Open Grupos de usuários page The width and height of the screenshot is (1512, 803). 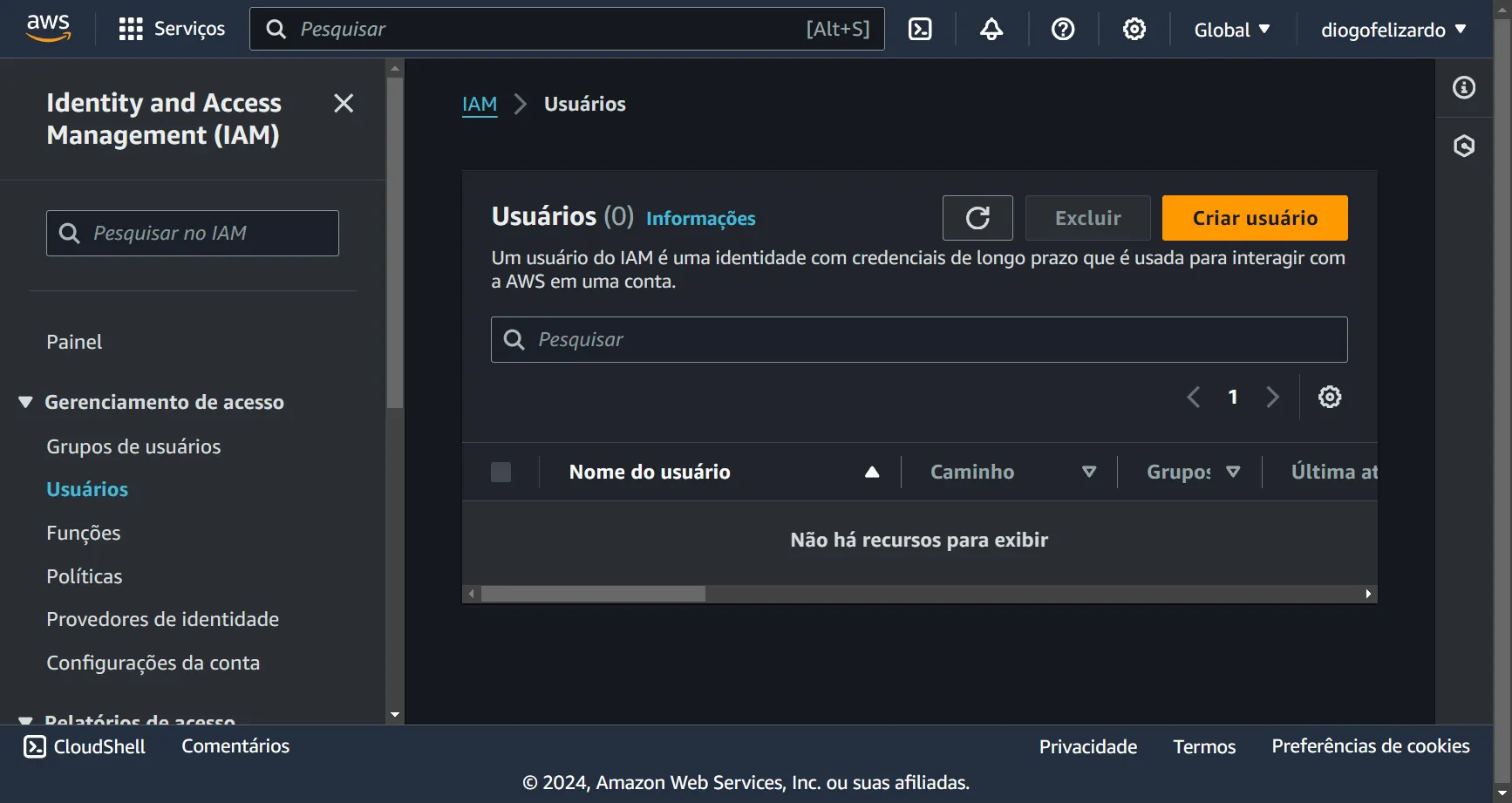(133, 446)
